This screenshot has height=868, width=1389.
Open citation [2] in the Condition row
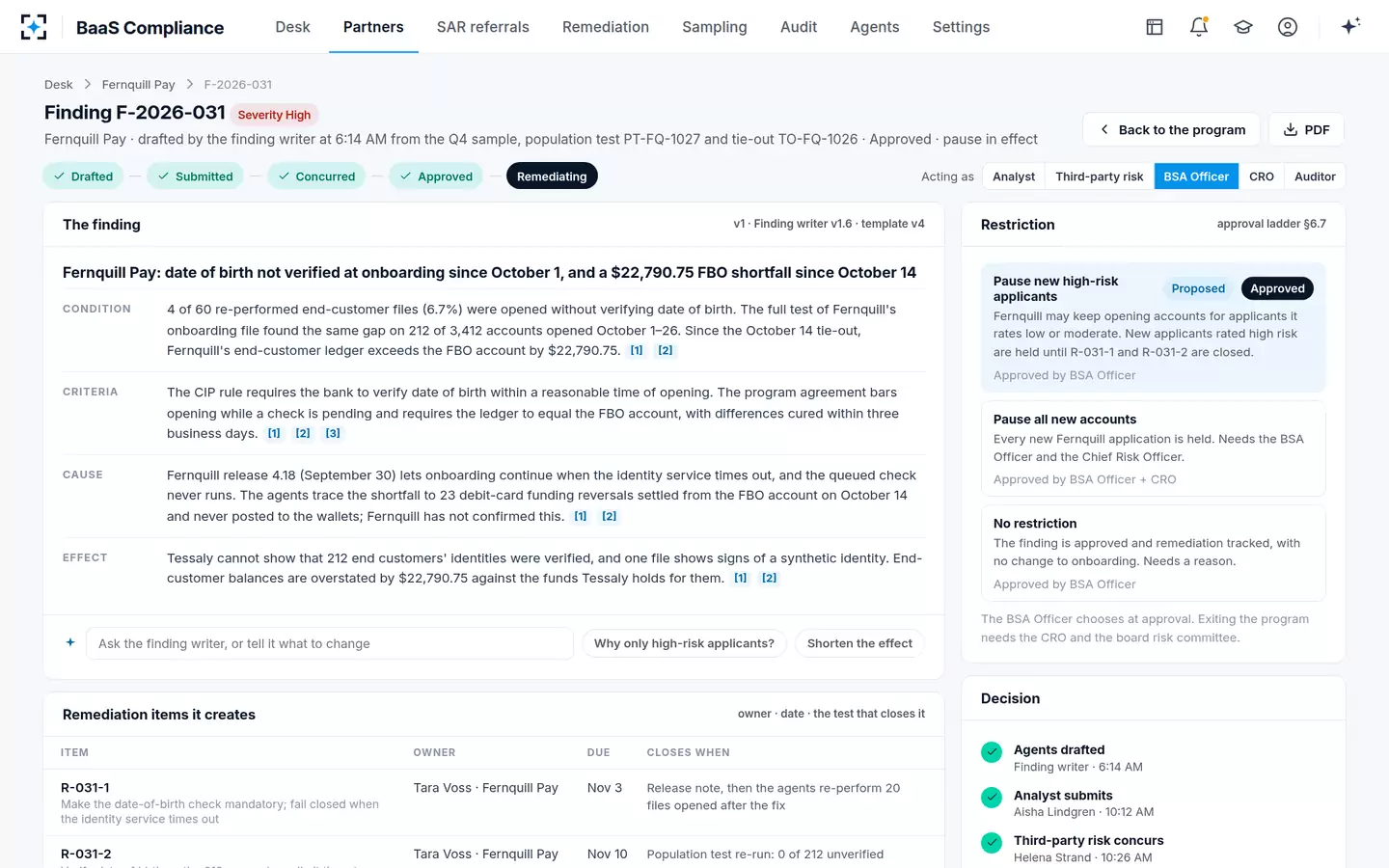coord(666,351)
